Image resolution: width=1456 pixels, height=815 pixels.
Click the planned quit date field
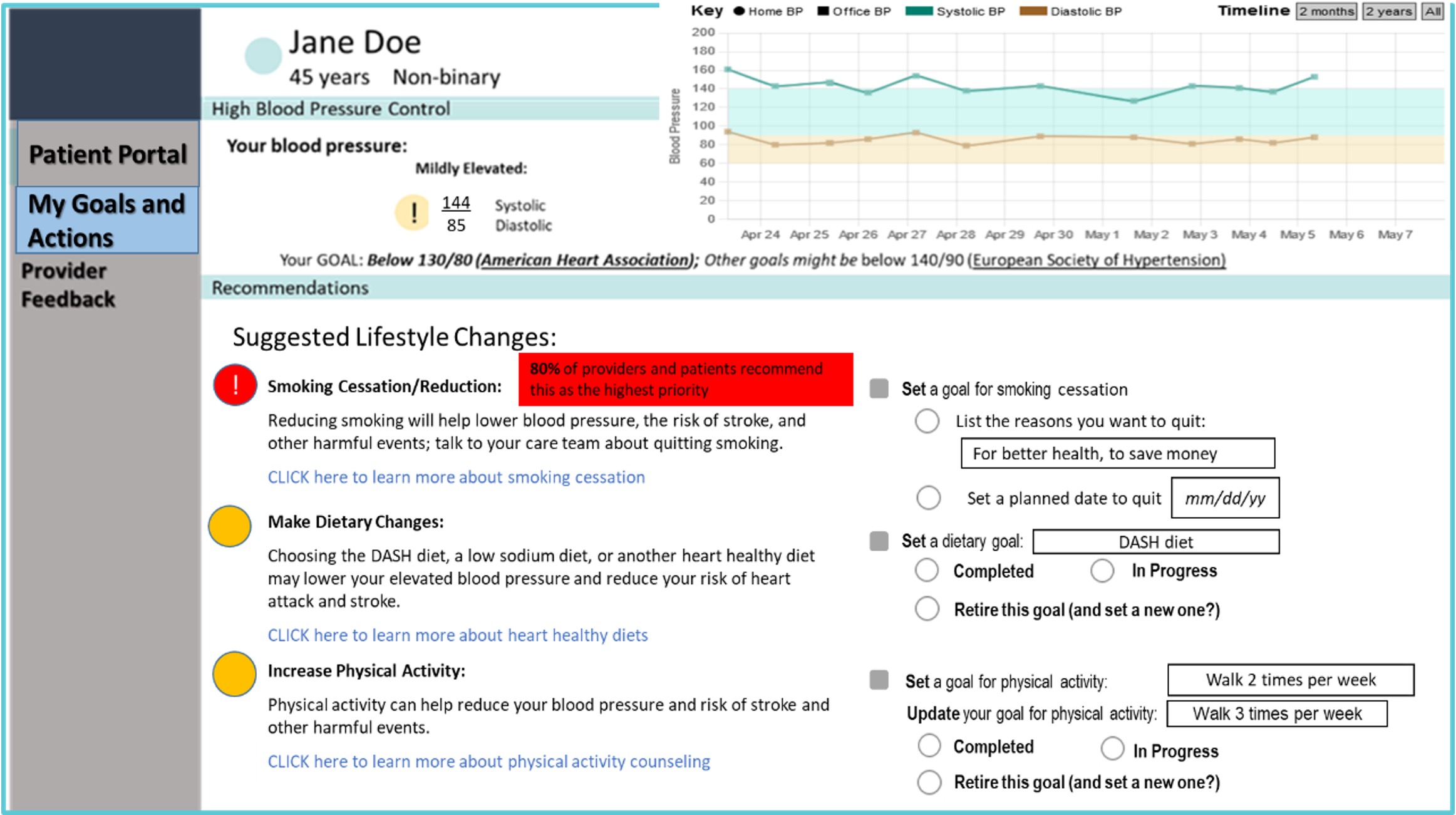coord(1225,498)
